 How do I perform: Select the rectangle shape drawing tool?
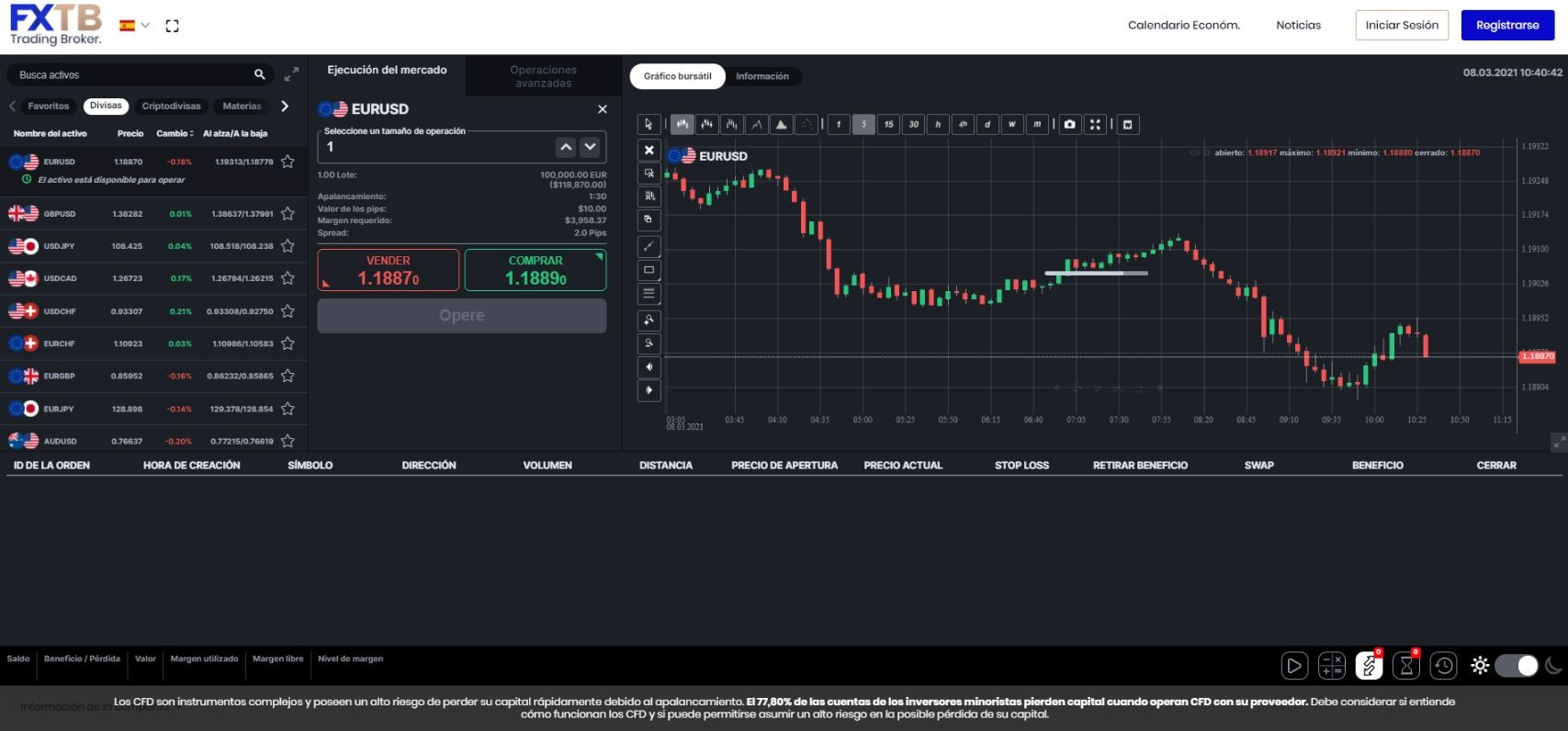(649, 270)
